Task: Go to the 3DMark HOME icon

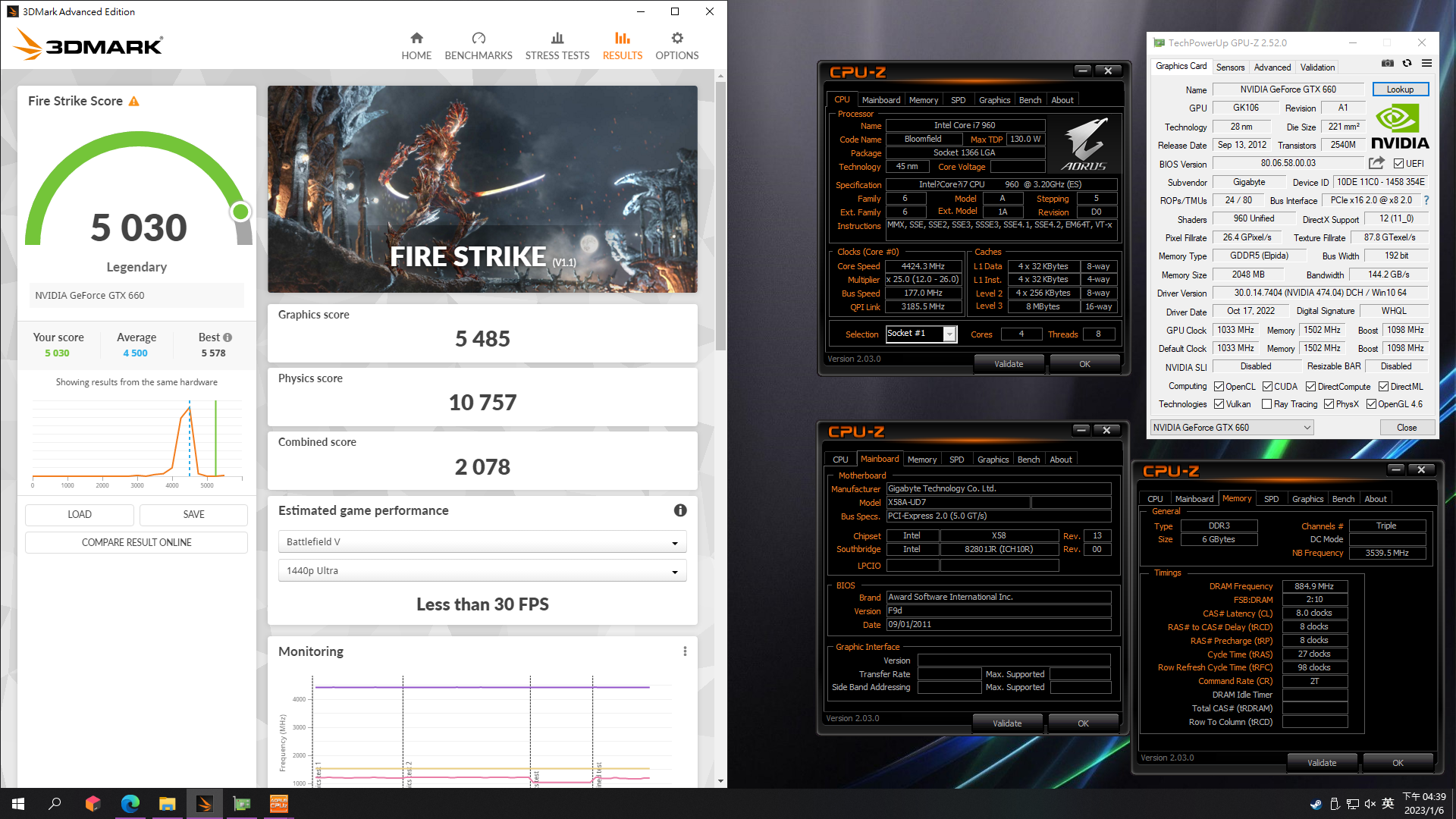Action: tap(416, 38)
